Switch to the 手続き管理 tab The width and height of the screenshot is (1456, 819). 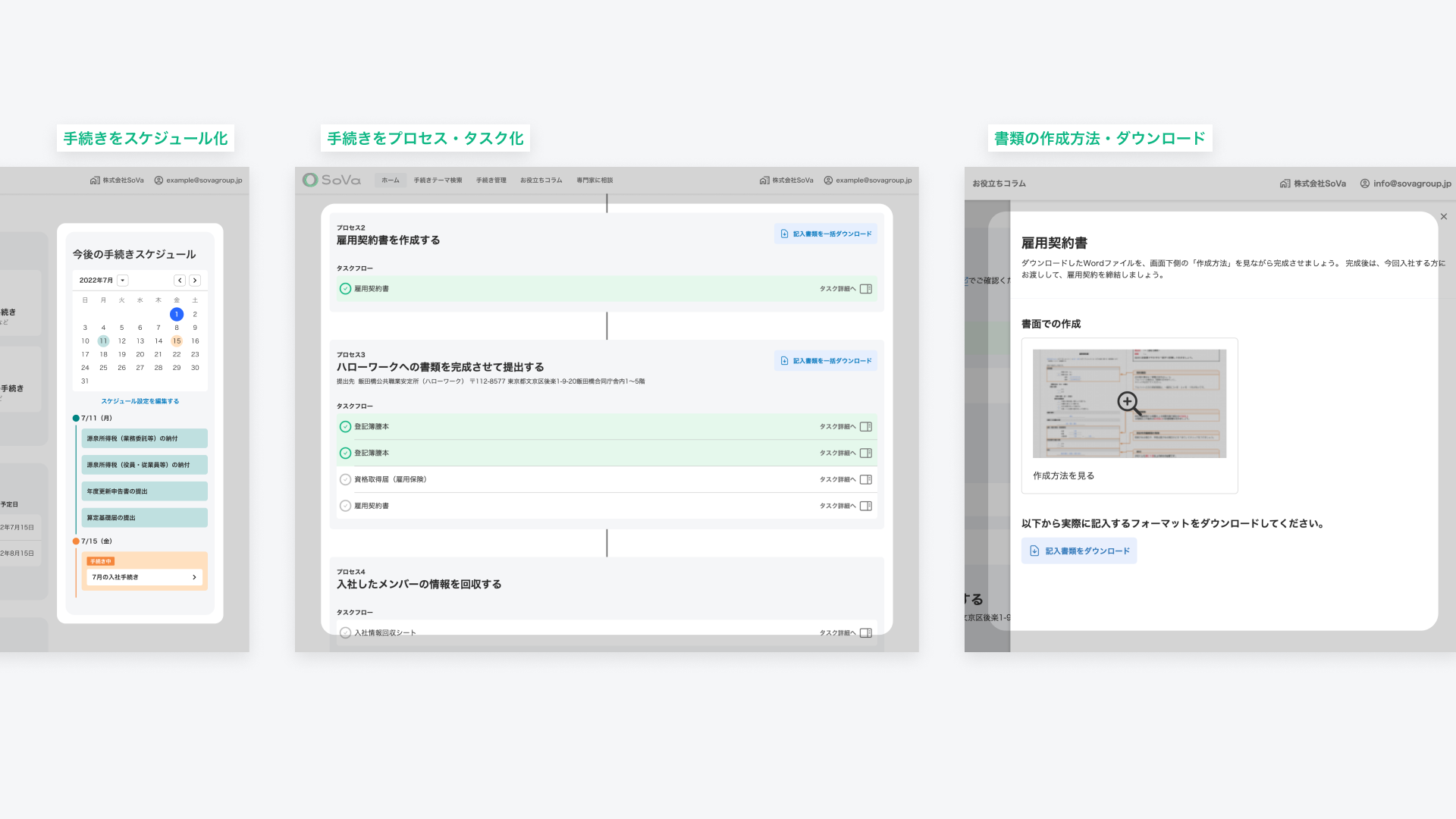click(x=491, y=180)
